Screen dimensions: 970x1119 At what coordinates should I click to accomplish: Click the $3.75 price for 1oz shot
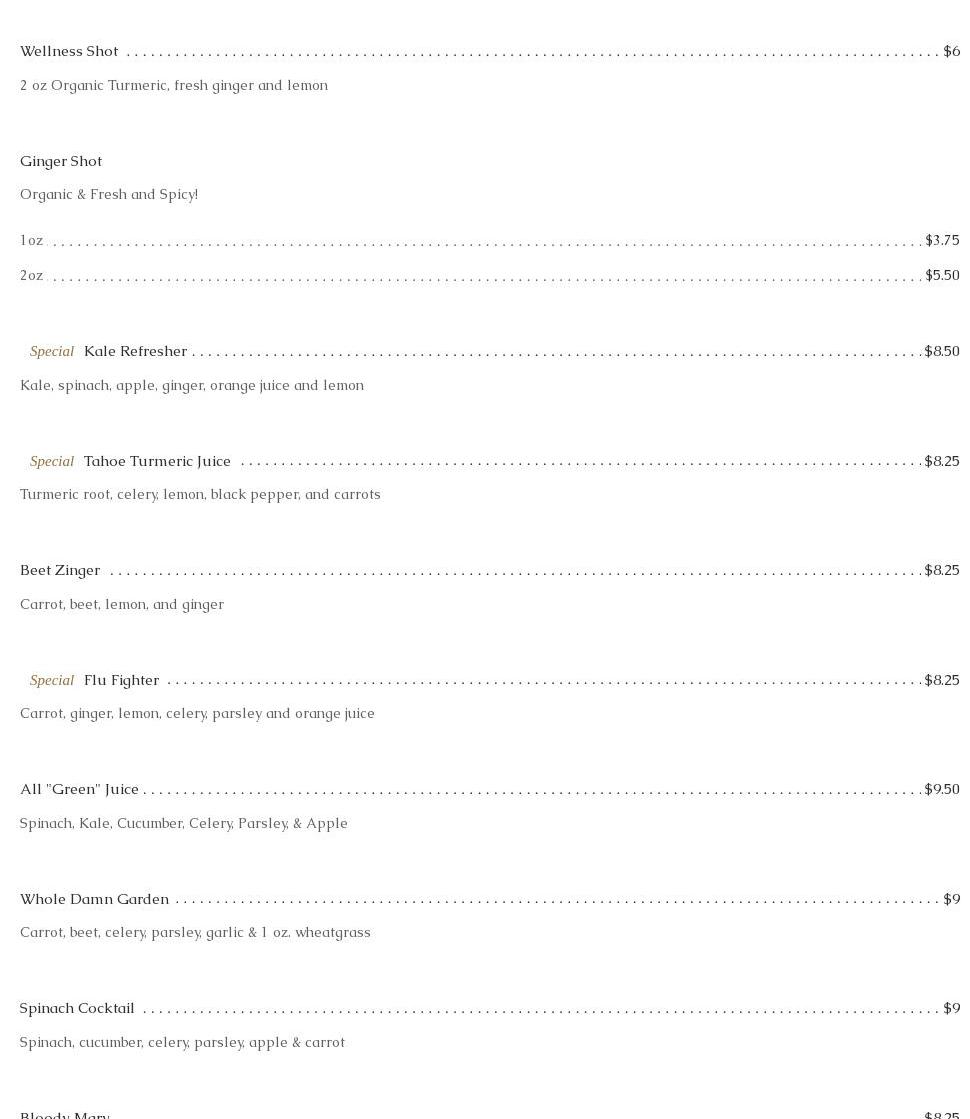click(942, 240)
